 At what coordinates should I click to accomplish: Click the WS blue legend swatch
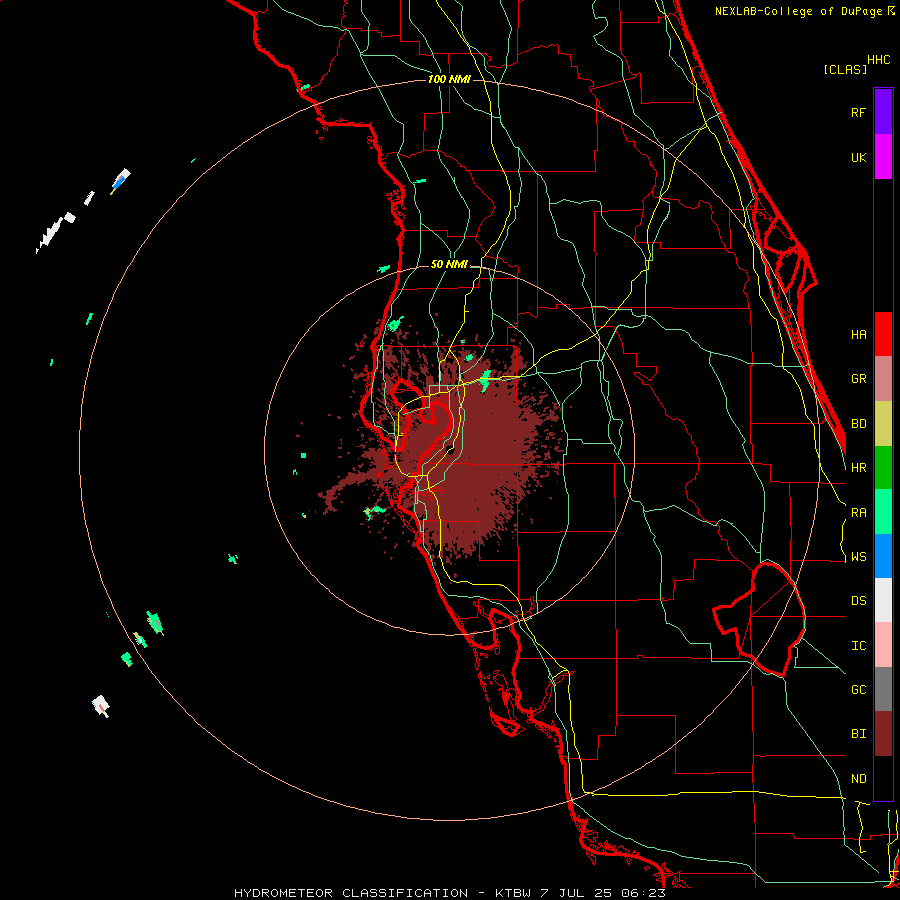[883, 556]
